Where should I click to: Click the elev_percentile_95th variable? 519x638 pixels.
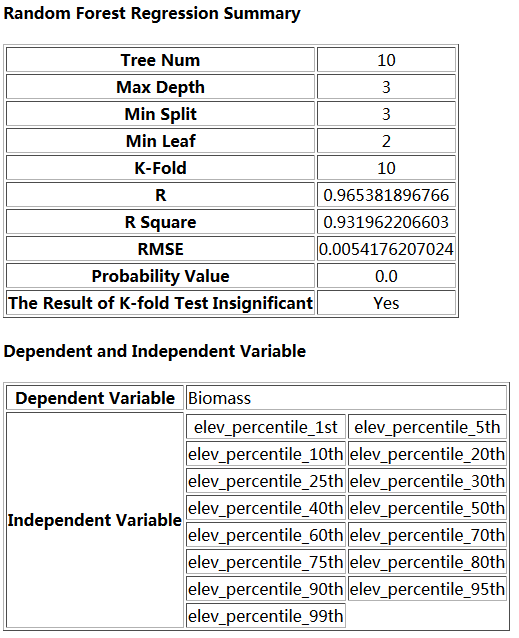tap(427, 589)
